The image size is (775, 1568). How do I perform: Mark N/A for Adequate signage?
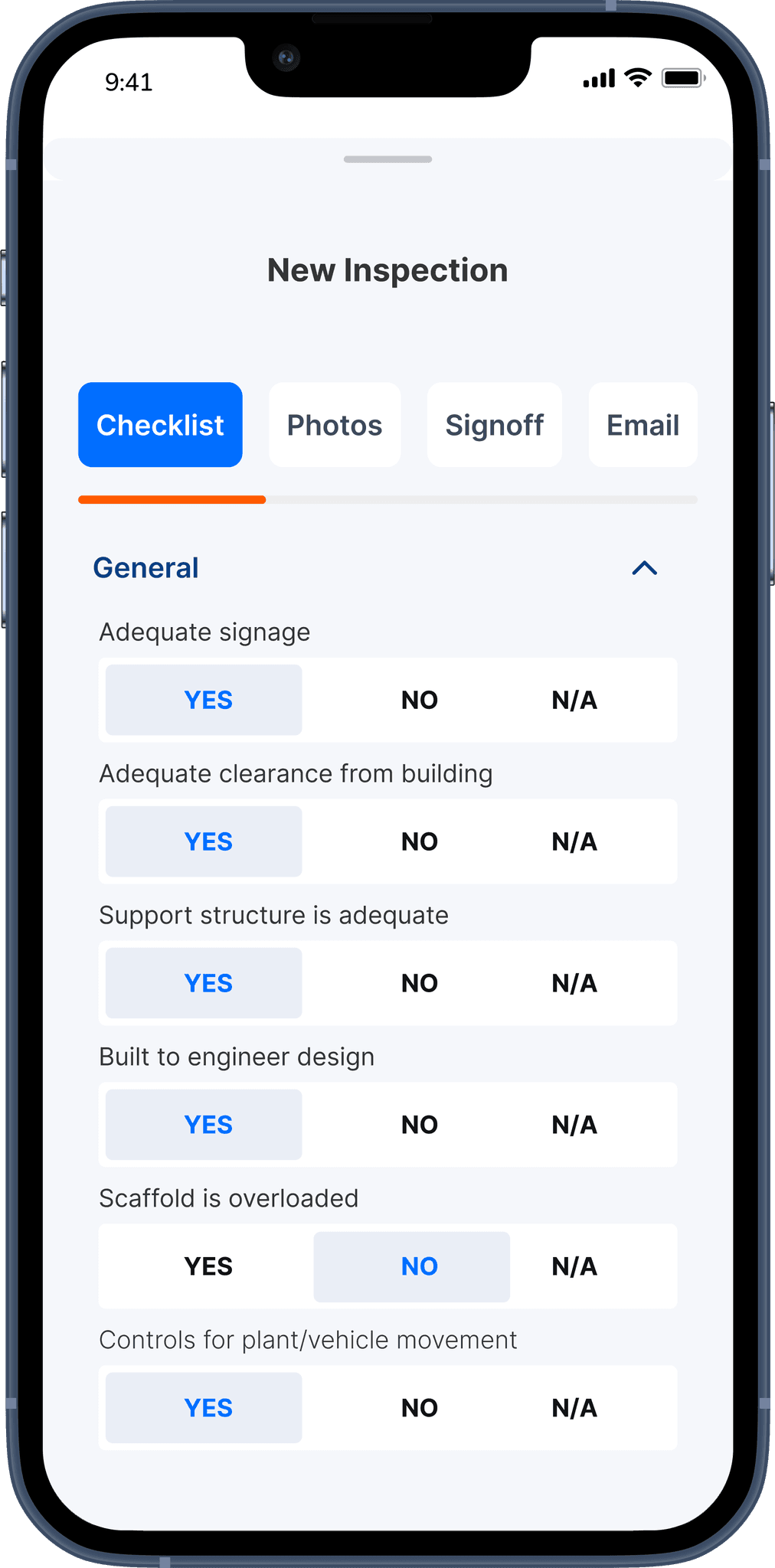click(x=574, y=700)
